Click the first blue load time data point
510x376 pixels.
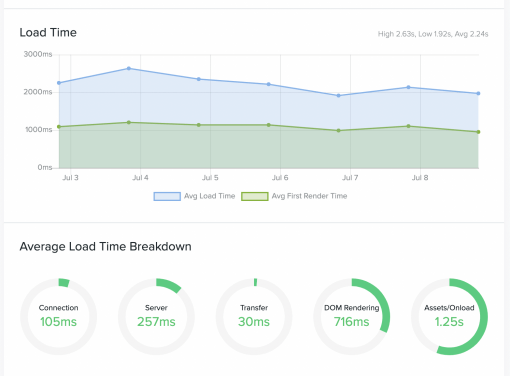click(59, 83)
